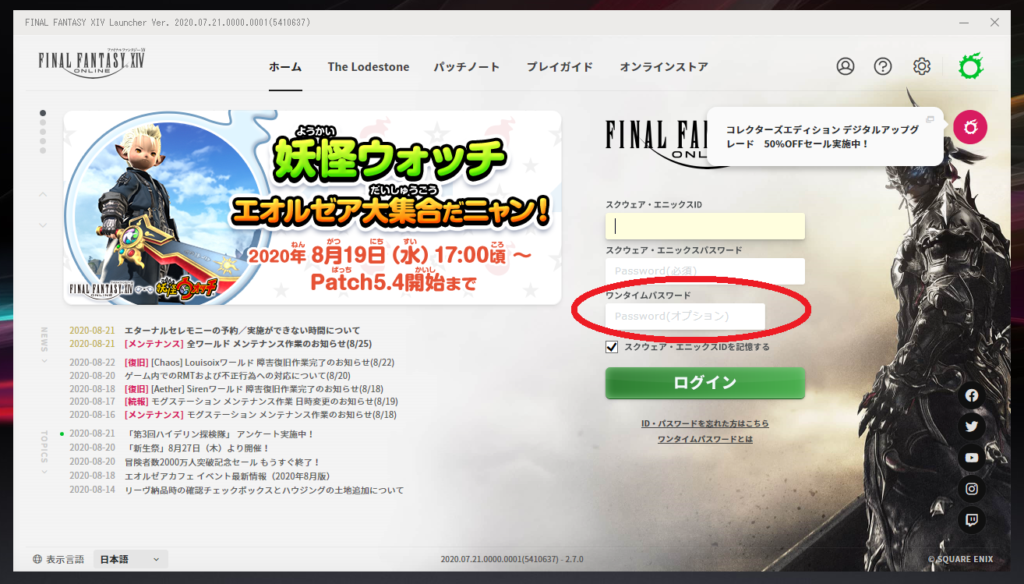The image size is (1024, 584).
Task: Click the pop-out icon on the sale notification
Action: click(930, 120)
